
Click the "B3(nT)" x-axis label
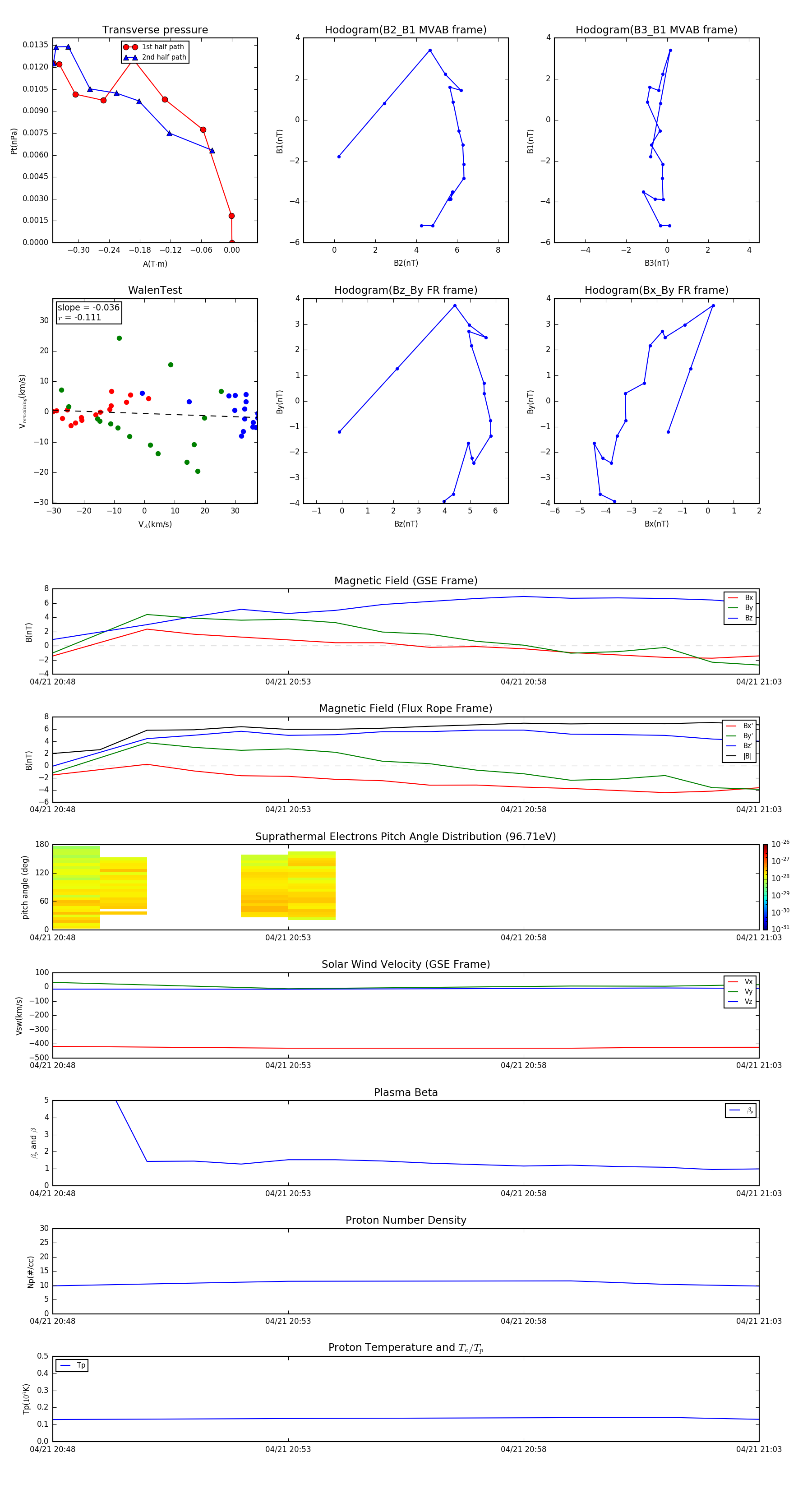656,263
